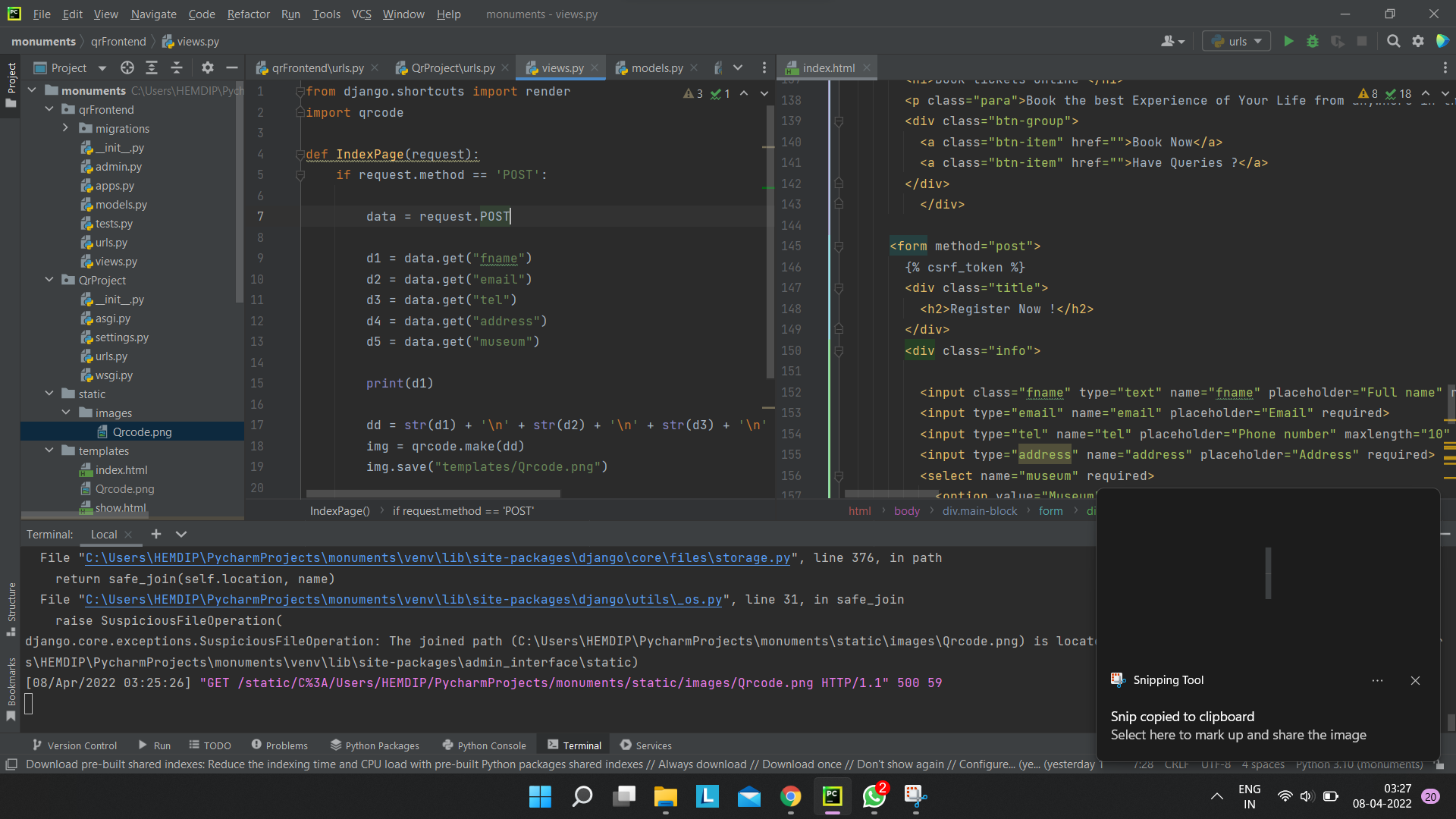Toggle the Project tool window stripe button
Viewport: 1456px width, 819px height.
coord(11,83)
